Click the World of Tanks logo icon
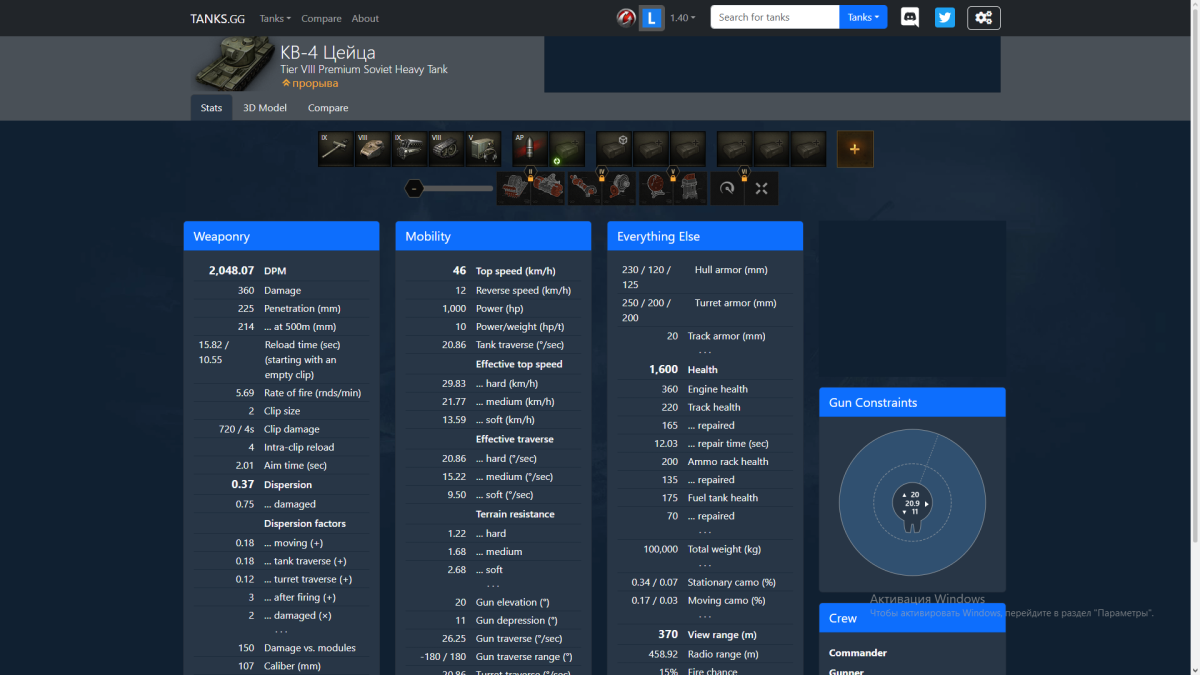Screen dimensions: 1200x675 (x=626, y=18)
